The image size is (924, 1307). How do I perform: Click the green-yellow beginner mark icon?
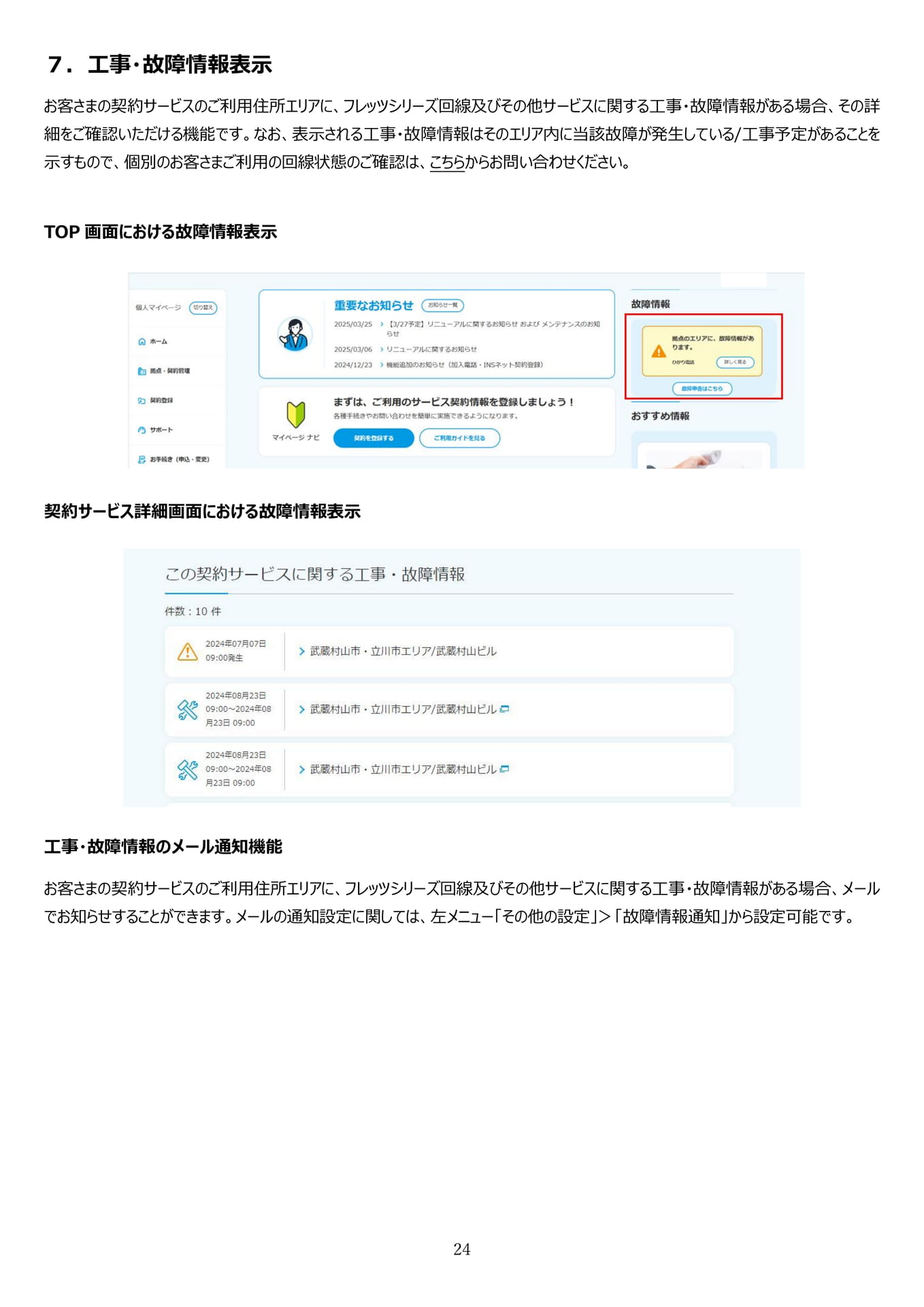click(295, 414)
